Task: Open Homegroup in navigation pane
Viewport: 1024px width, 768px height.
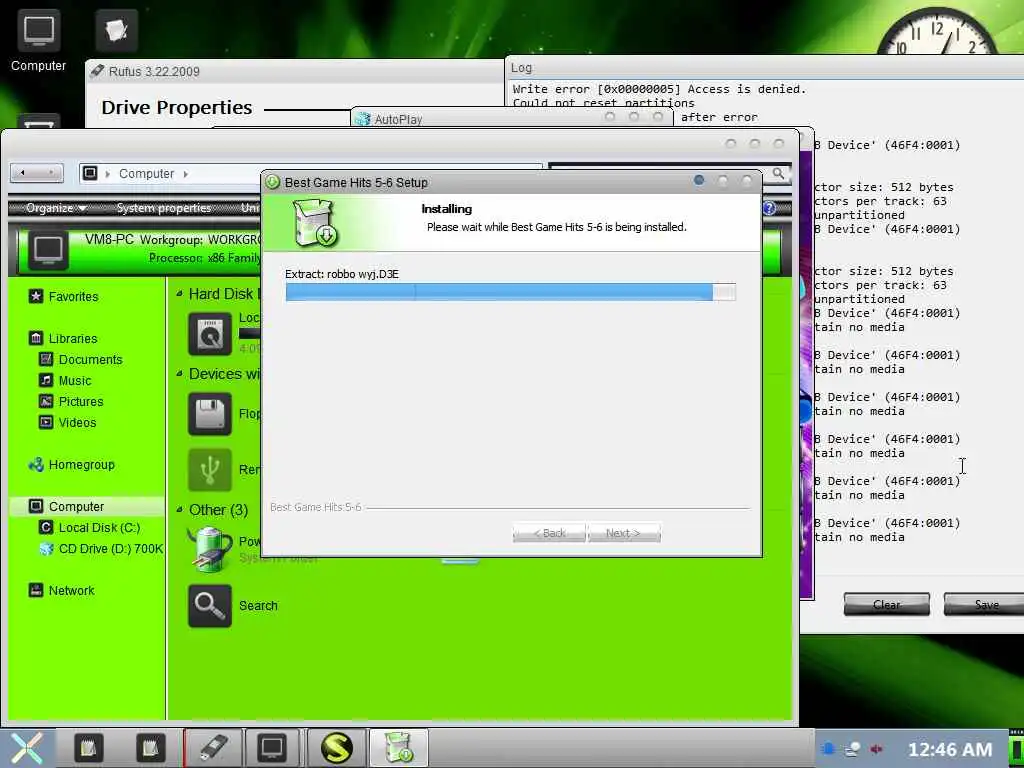Action: coord(81,464)
